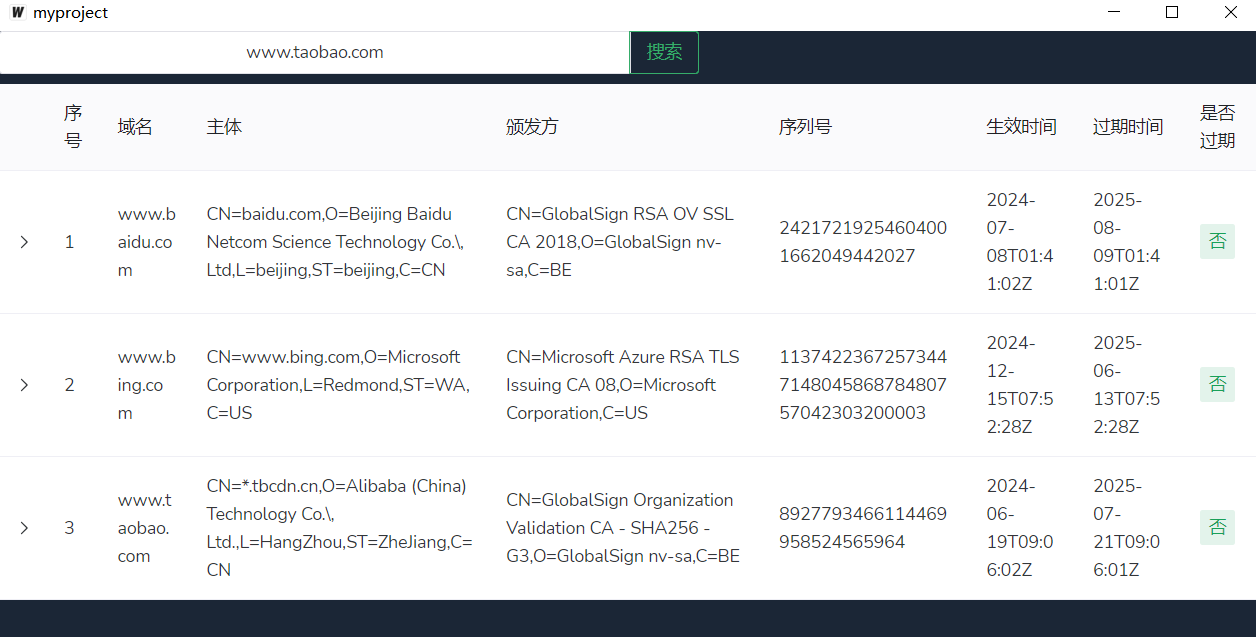Screen dimensions: 1256x637
Task: Expand the www.baidu.com certificate row
Action: [24, 242]
